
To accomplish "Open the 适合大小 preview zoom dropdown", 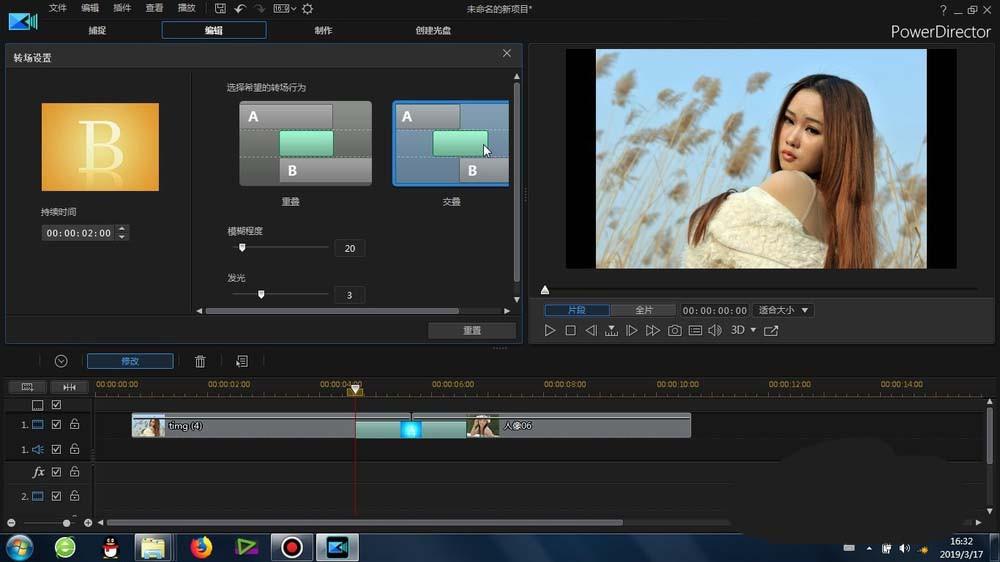I will pos(783,311).
